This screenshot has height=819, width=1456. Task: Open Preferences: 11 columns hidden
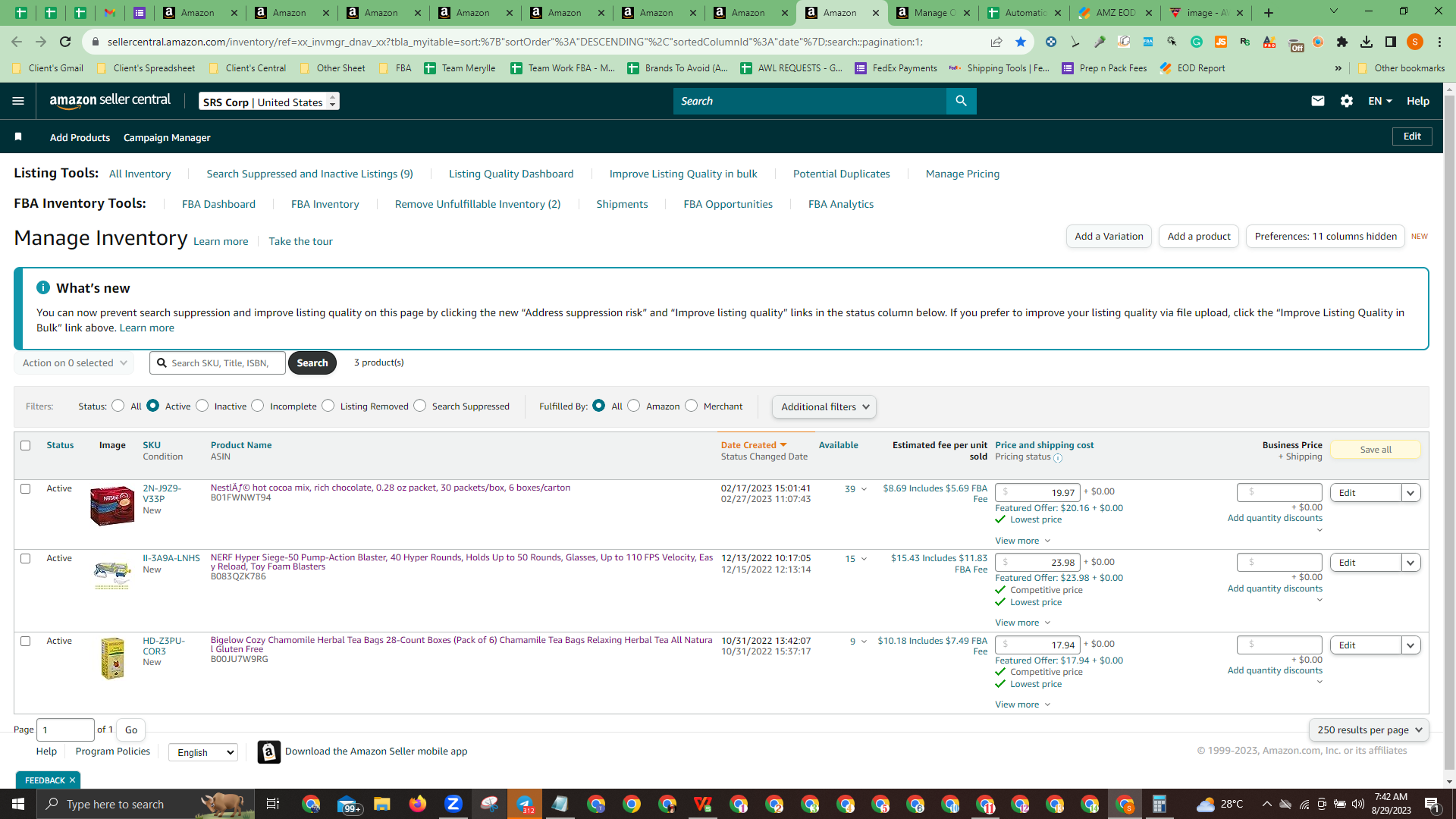click(1326, 236)
